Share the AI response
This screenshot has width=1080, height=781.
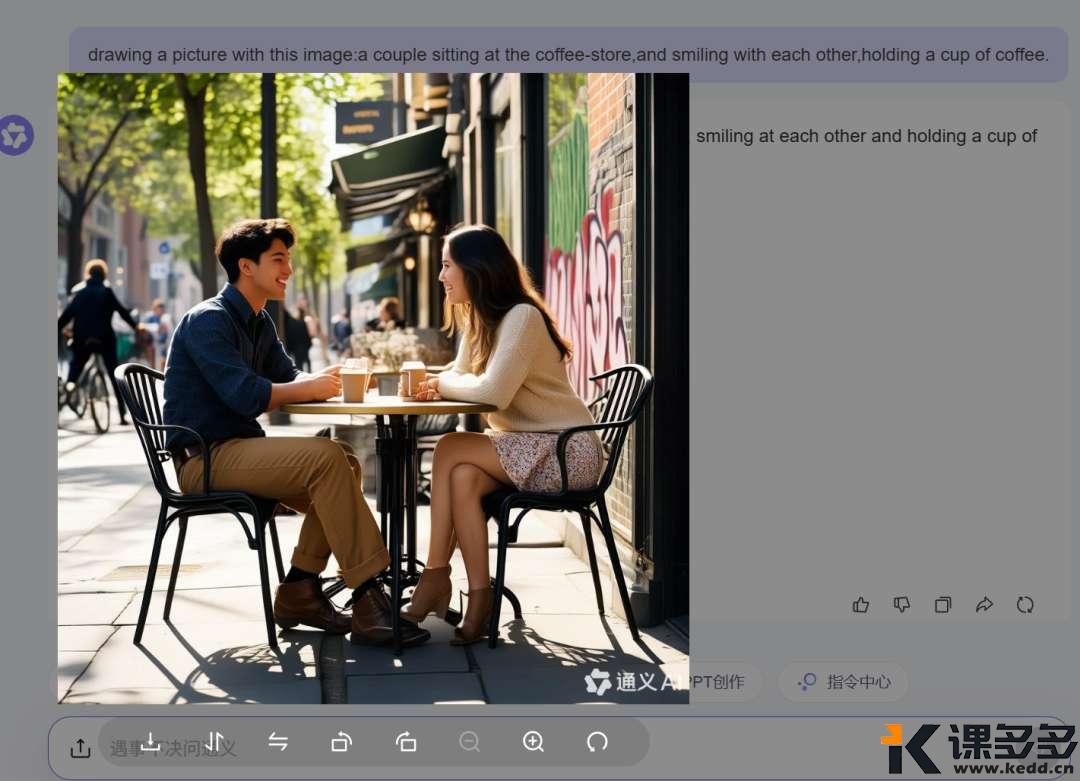[984, 604]
